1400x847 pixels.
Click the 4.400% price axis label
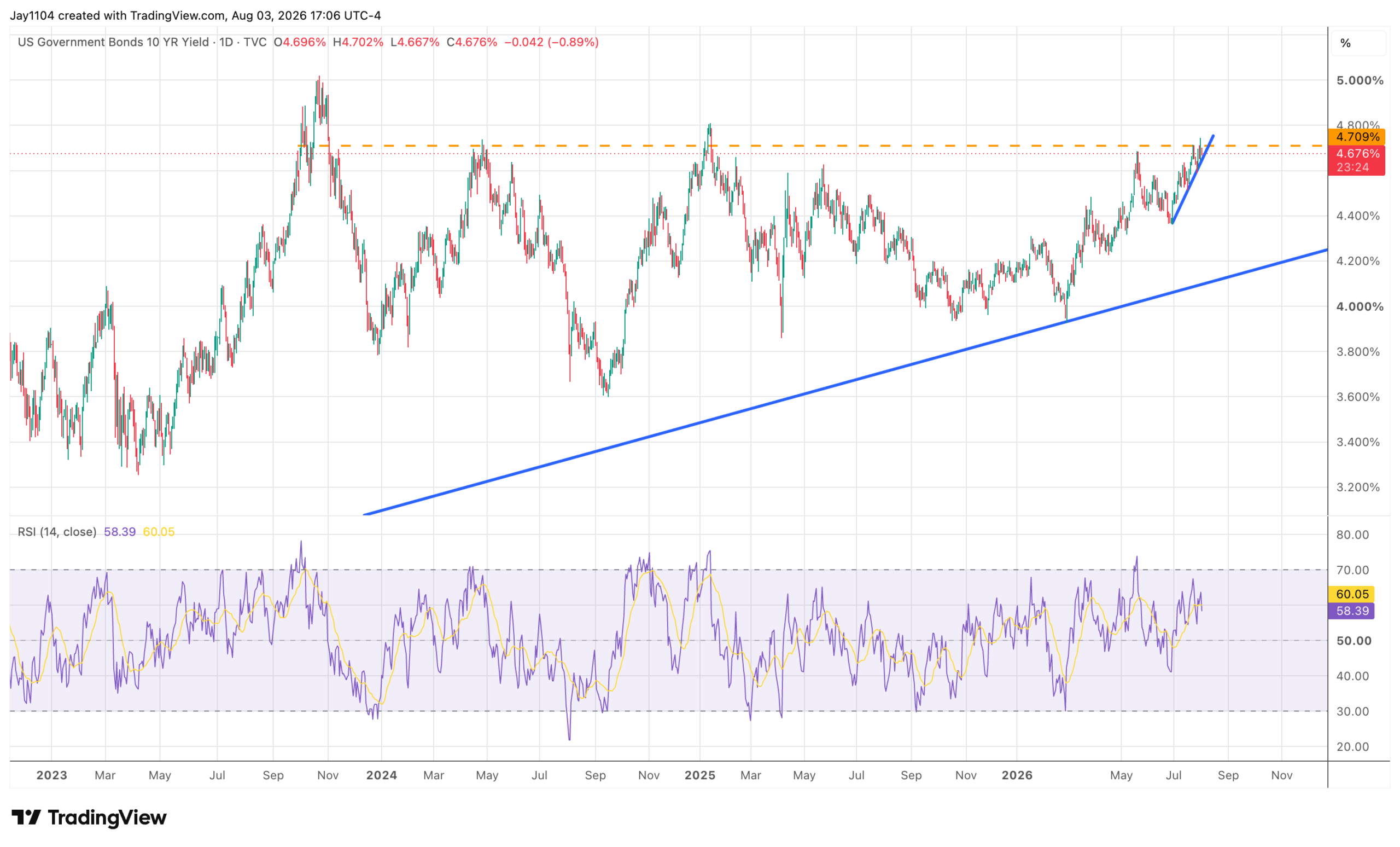pyautogui.click(x=1358, y=216)
